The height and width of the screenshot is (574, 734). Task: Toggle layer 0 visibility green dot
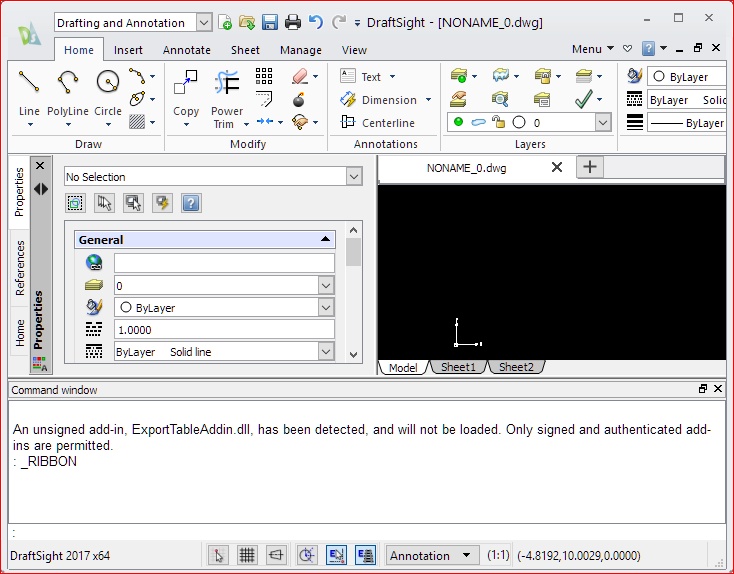[x=458, y=122]
